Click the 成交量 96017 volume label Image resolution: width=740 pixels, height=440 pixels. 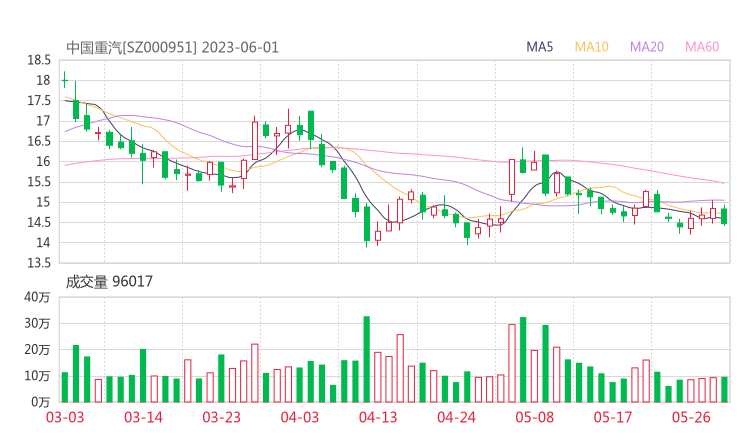(x=109, y=282)
